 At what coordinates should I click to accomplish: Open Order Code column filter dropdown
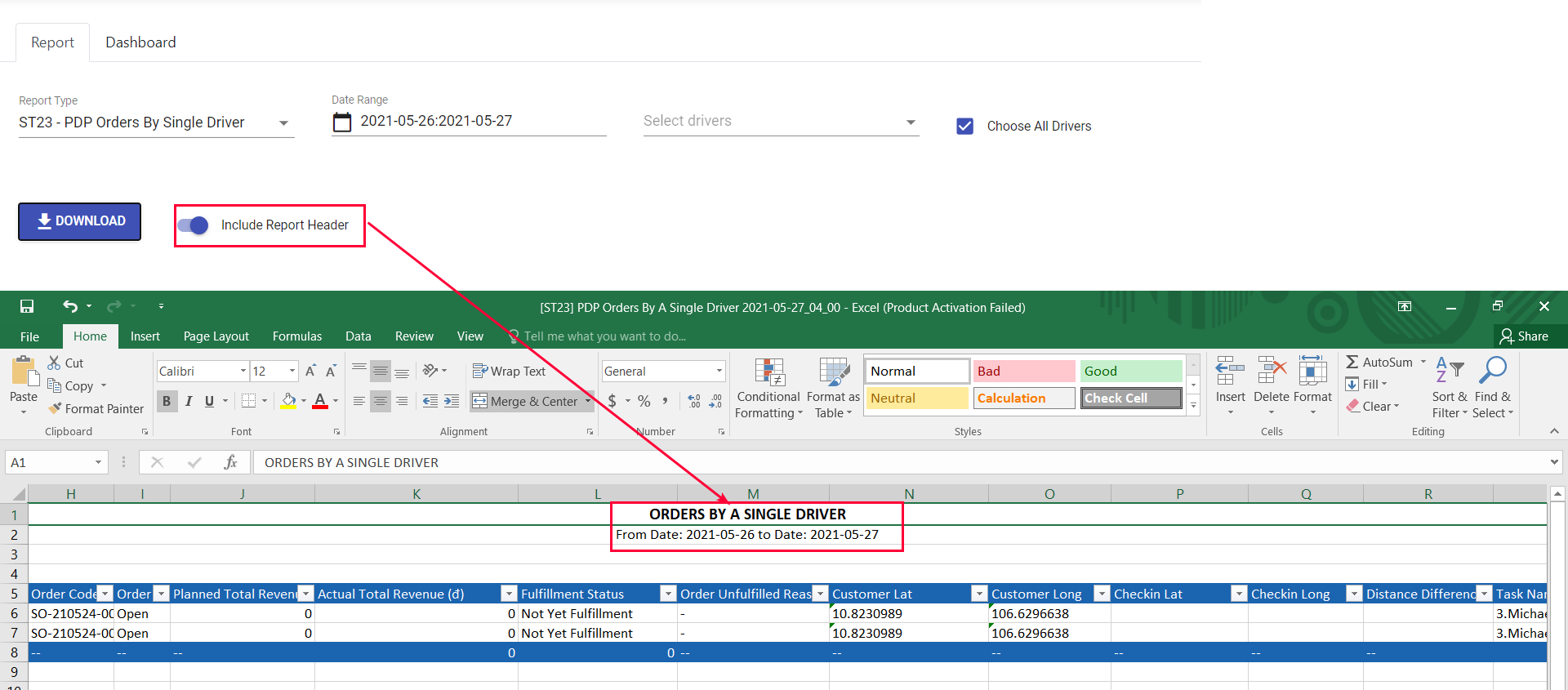pyautogui.click(x=105, y=594)
